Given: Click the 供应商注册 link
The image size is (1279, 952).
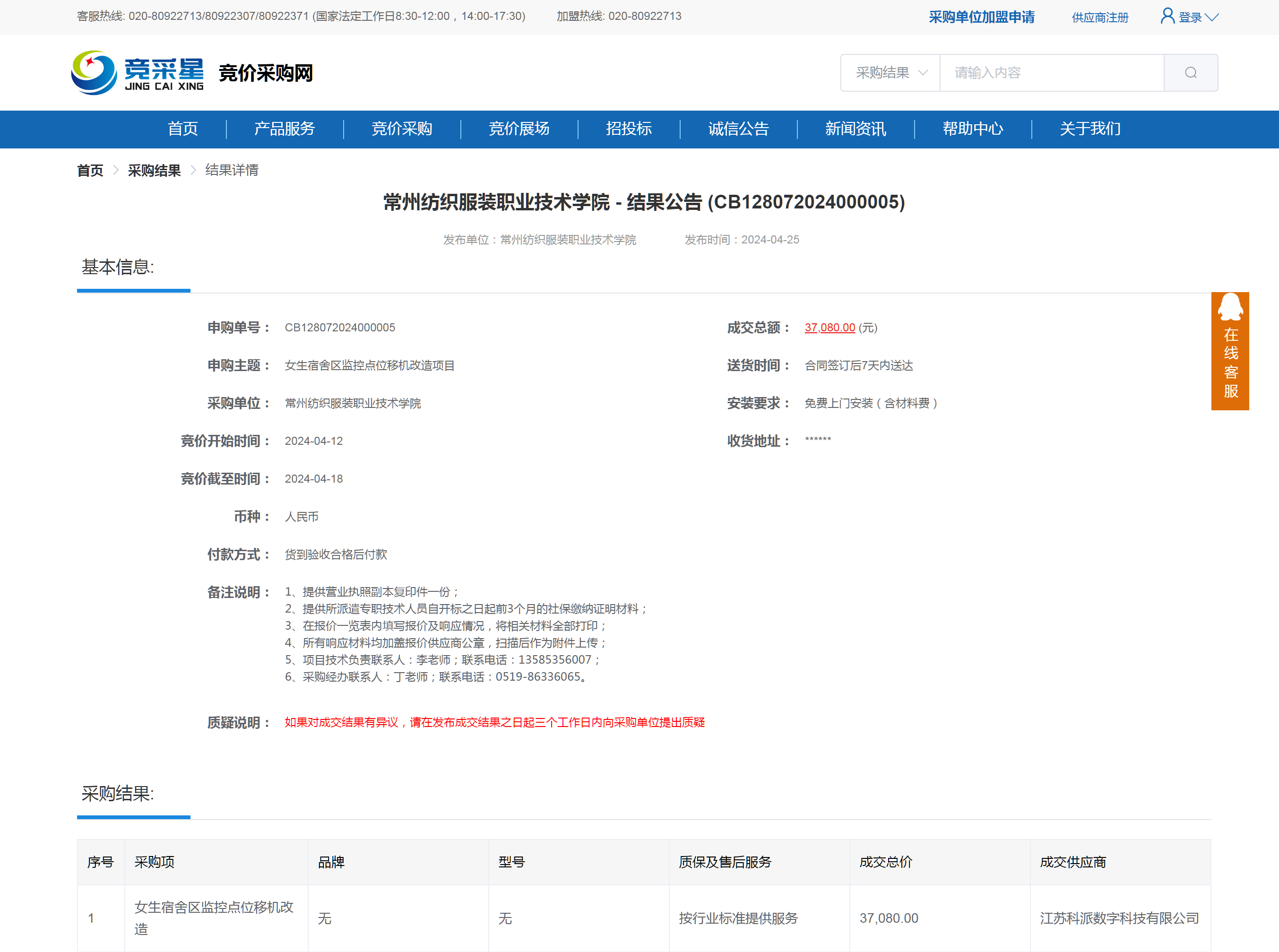Looking at the screenshot, I should [x=1099, y=18].
